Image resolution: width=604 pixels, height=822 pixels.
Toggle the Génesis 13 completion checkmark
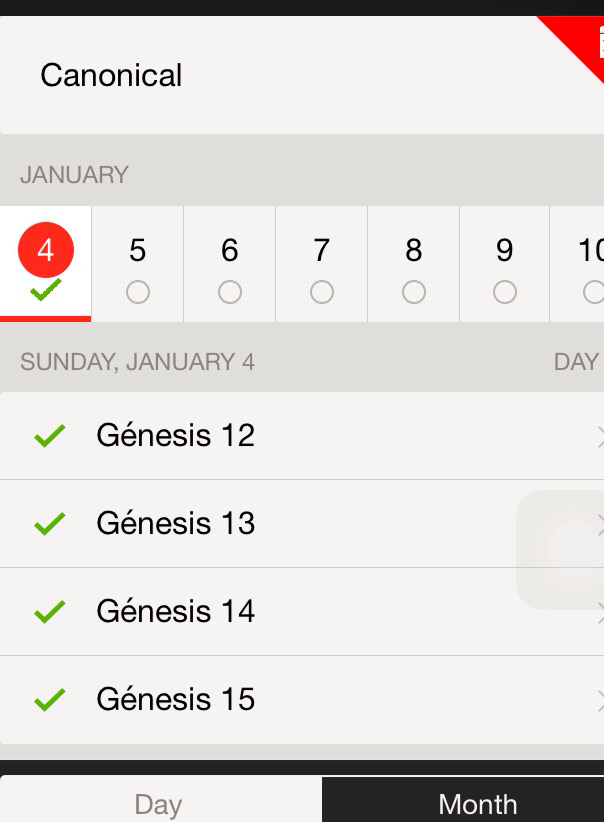(x=49, y=523)
